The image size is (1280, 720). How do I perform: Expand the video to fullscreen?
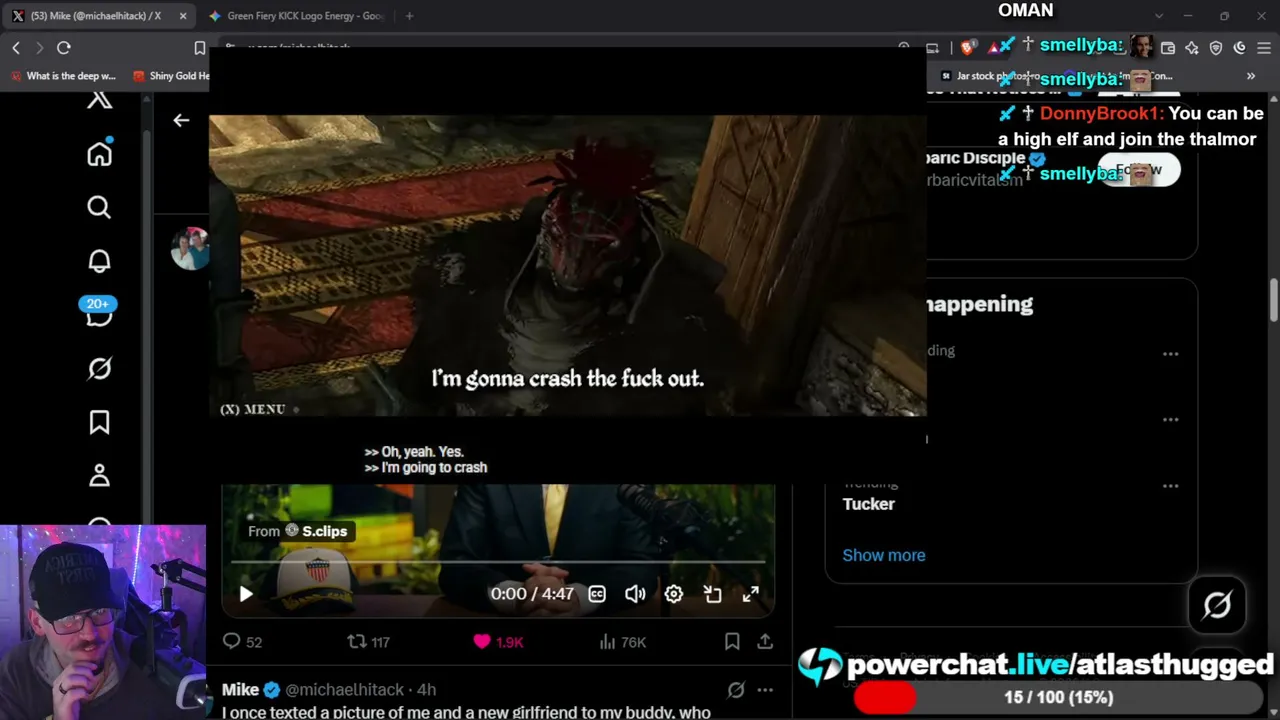point(750,594)
